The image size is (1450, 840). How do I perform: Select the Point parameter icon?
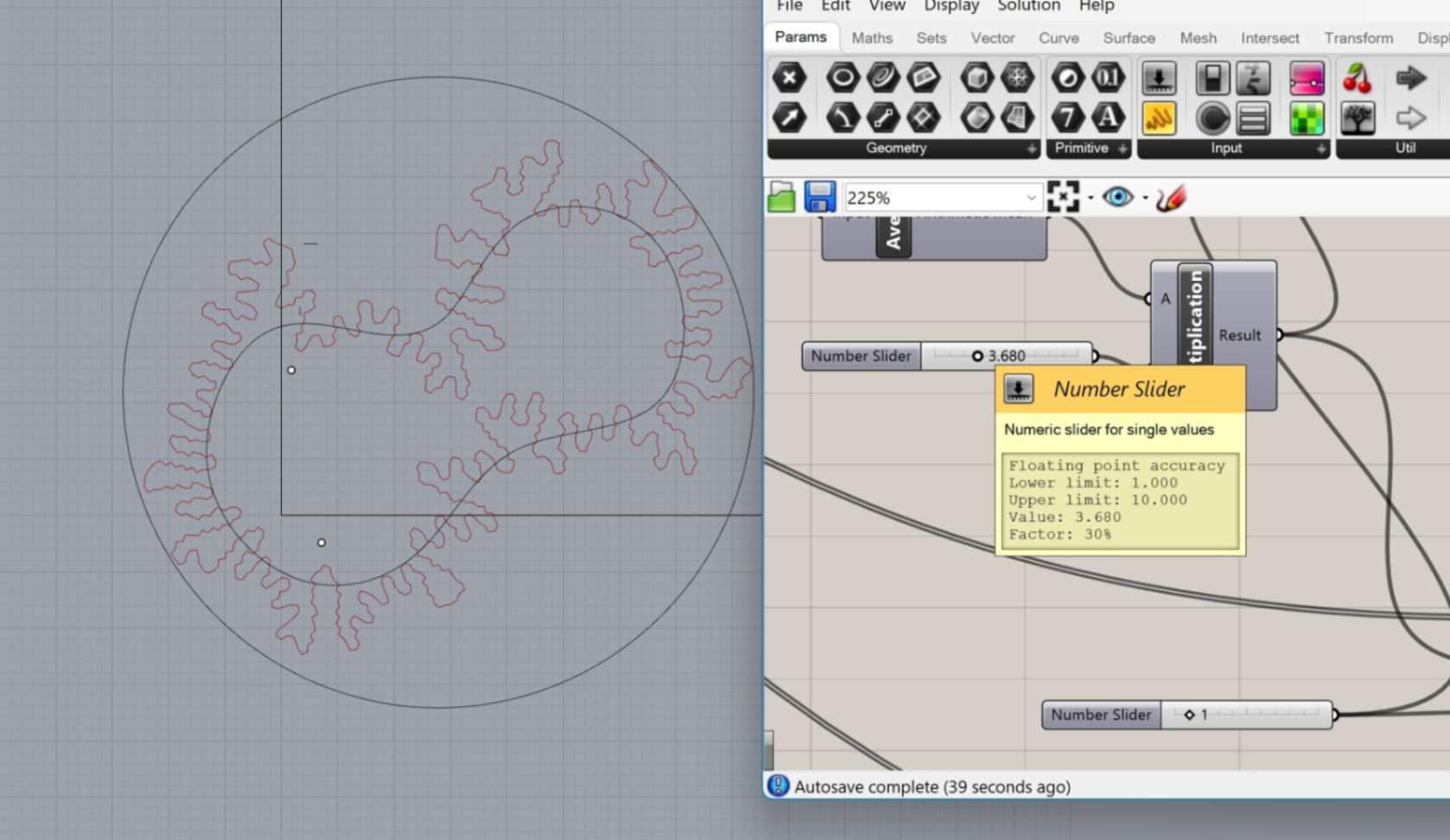[x=789, y=78]
